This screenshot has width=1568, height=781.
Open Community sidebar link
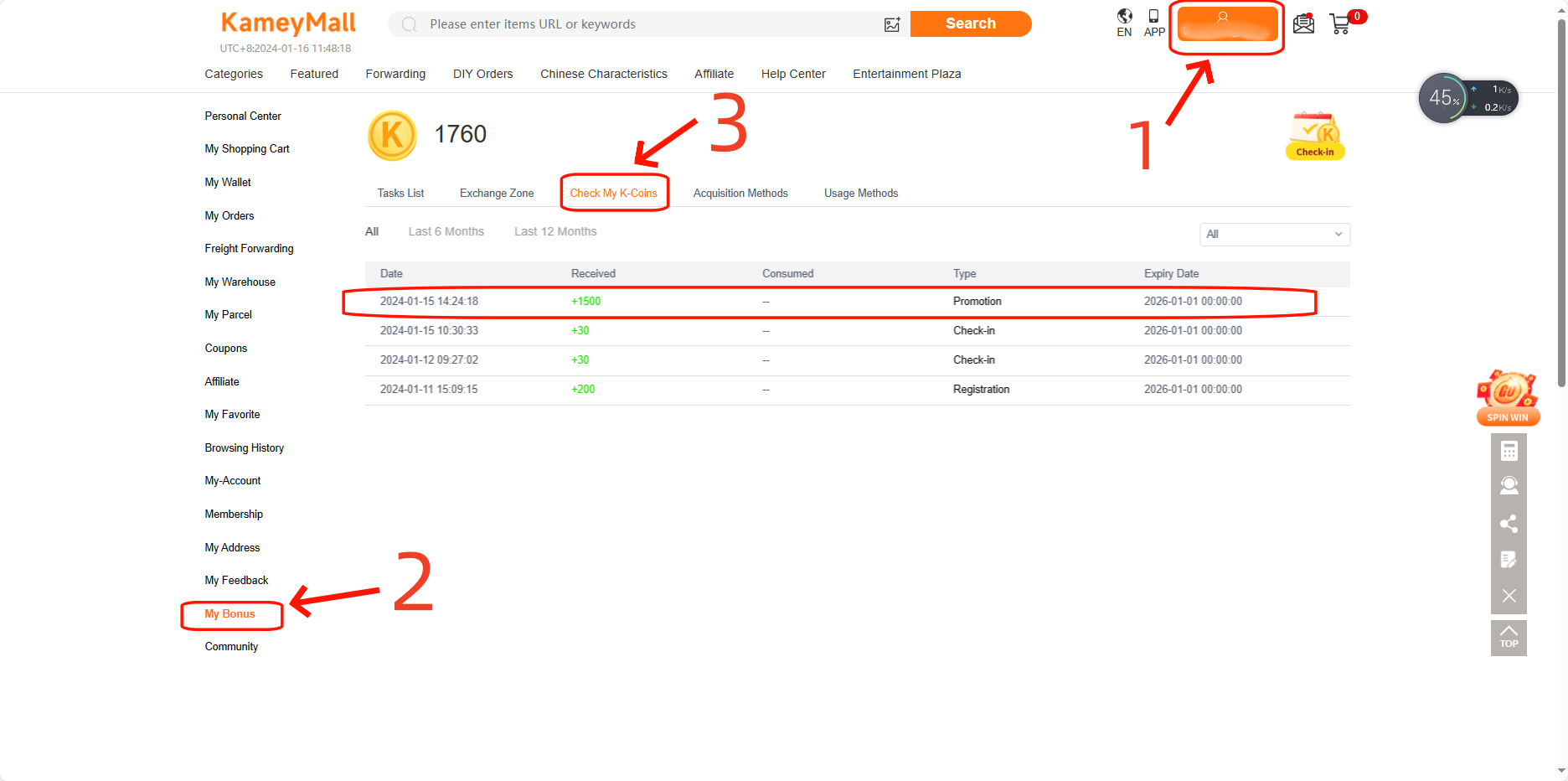click(x=231, y=647)
